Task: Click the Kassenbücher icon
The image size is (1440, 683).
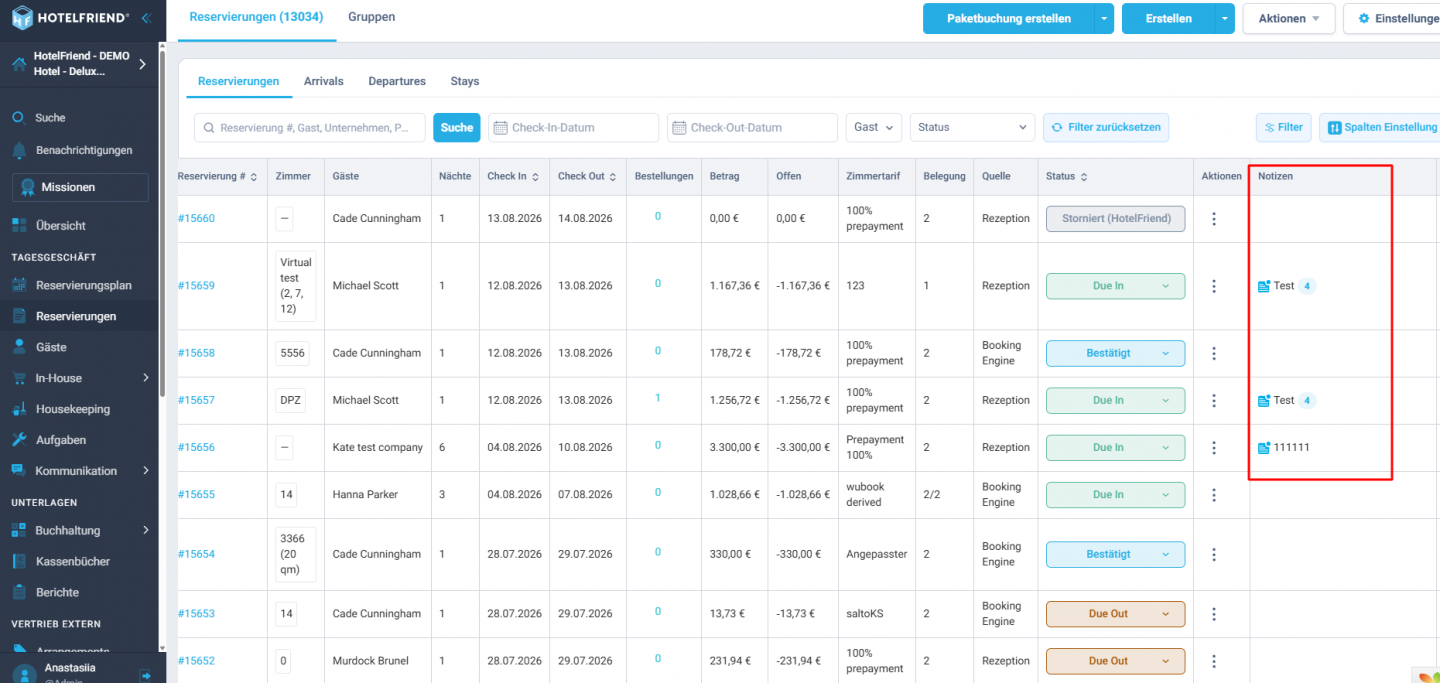Action: (x=19, y=561)
